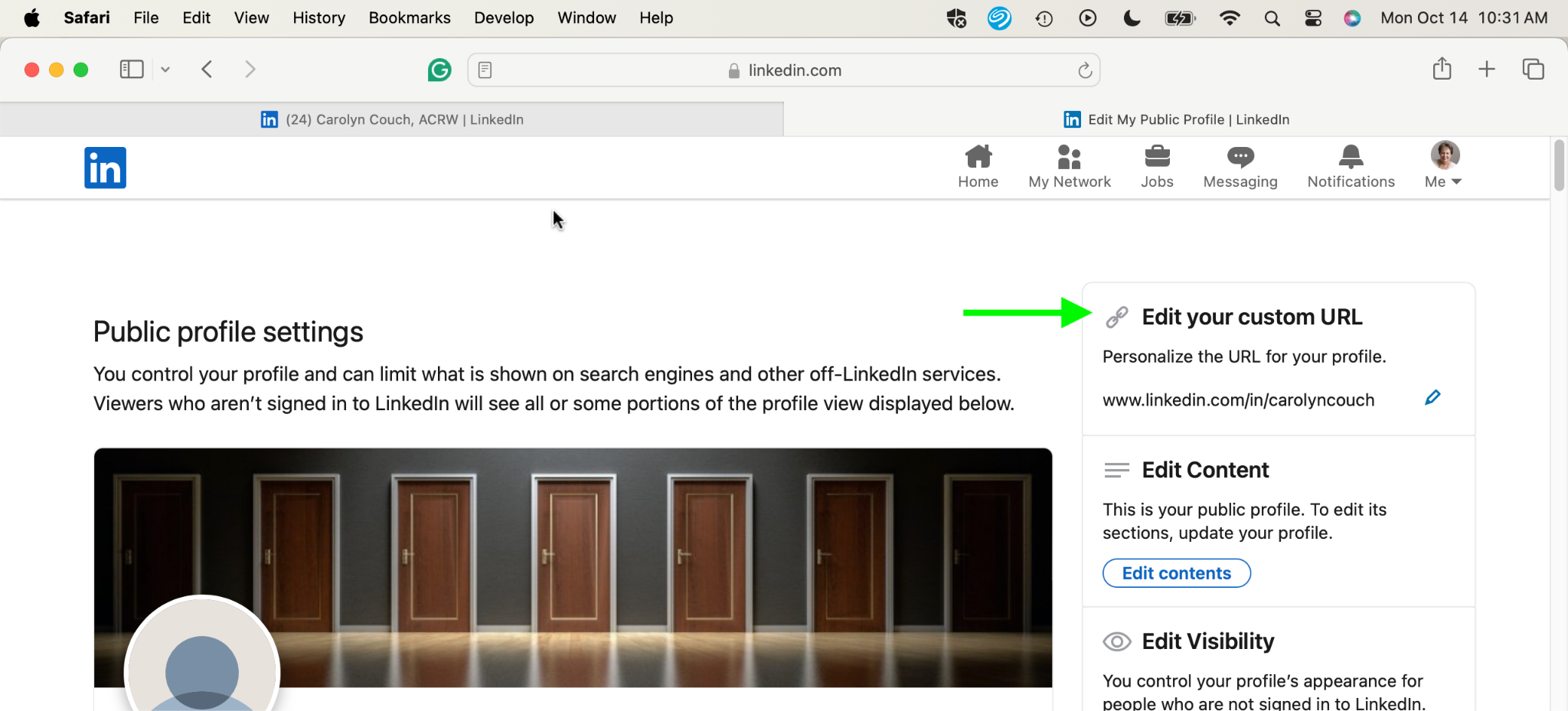Switch to Carolyn Couch, ACRW tab
1568x711 pixels.
pyautogui.click(x=392, y=119)
